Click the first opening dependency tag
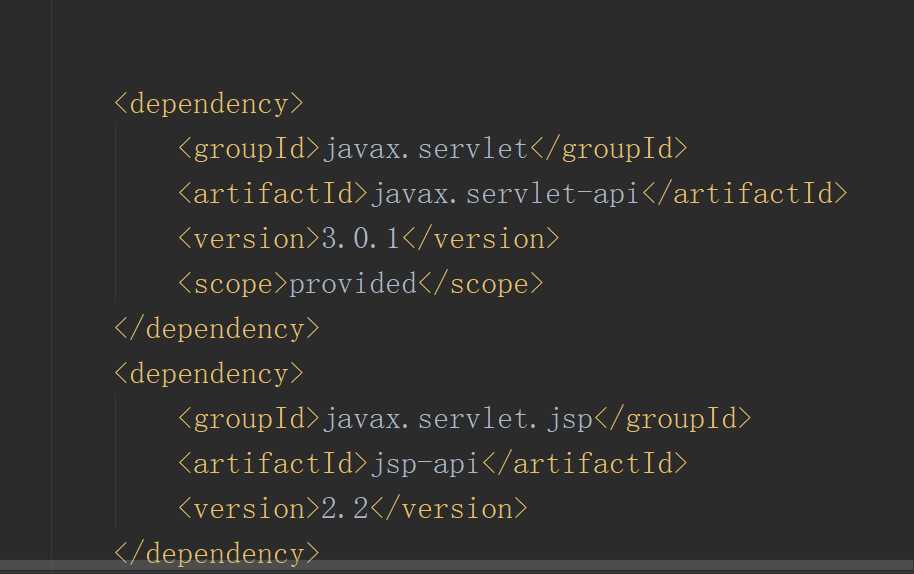 coord(208,104)
